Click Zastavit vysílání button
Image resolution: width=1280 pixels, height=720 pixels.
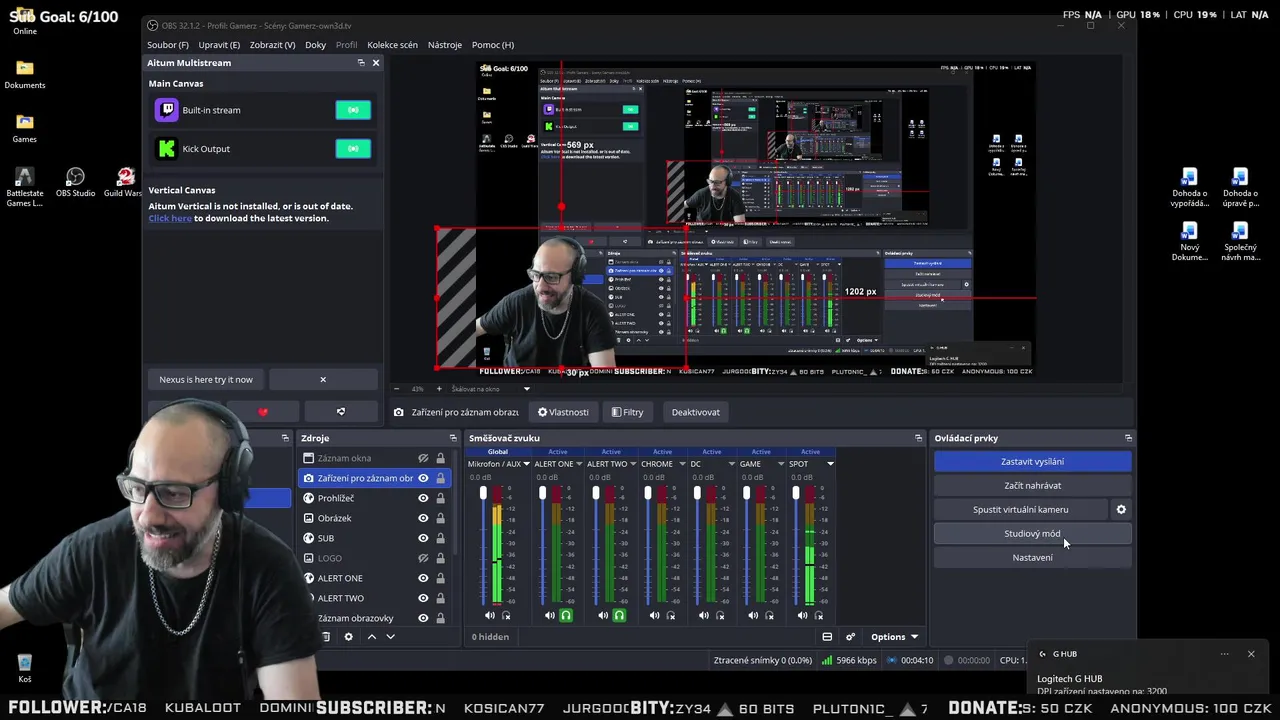pyautogui.click(x=1032, y=462)
